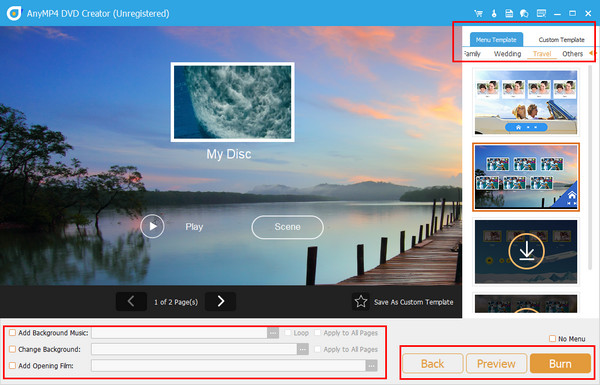Screen dimensions: 600x385
Task: Click the save project disk icon
Action: 509,13
